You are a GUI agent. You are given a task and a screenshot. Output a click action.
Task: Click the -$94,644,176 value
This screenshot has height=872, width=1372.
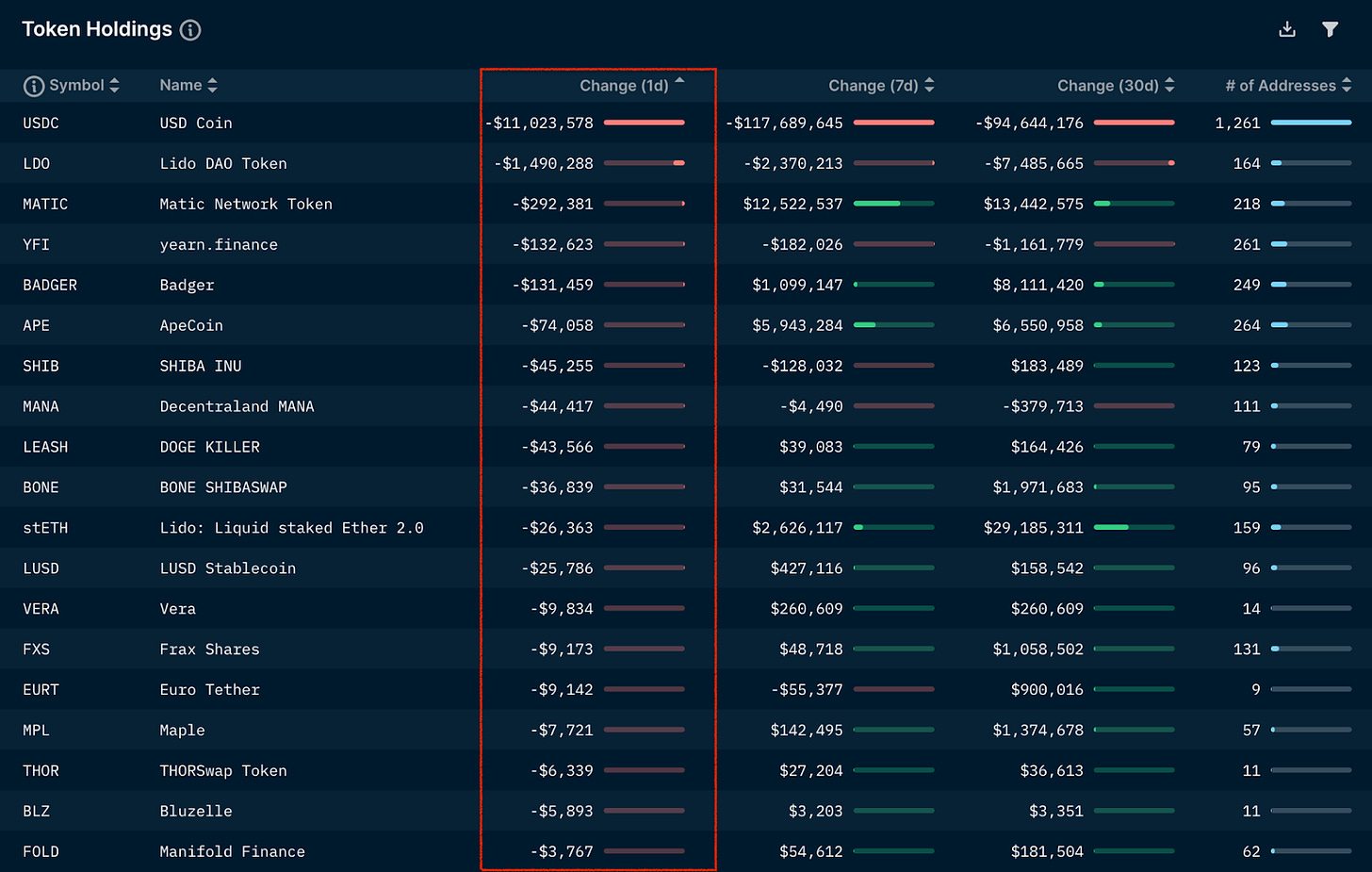pos(1029,123)
